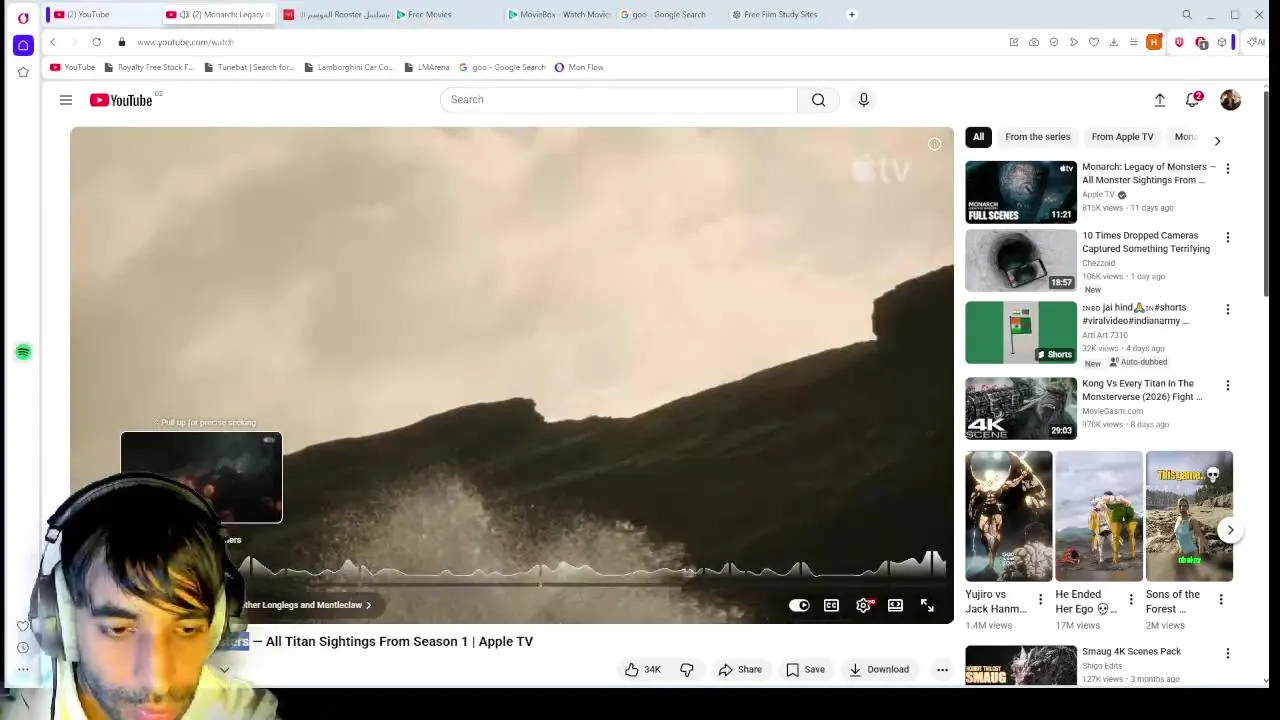This screenshot has height=720, width=1280.
Task: Click the search magnifier button
Action: pos(819,100)
